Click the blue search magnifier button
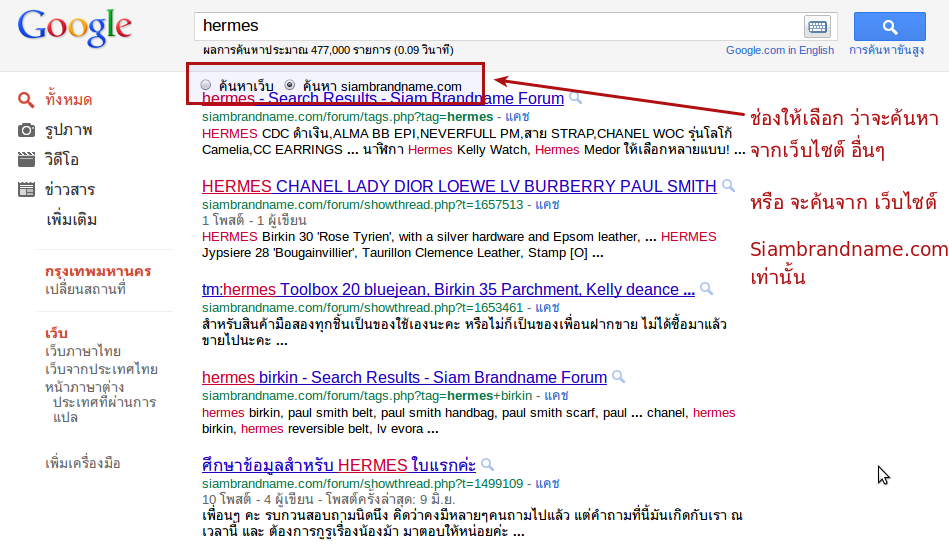 click(890, 27)
